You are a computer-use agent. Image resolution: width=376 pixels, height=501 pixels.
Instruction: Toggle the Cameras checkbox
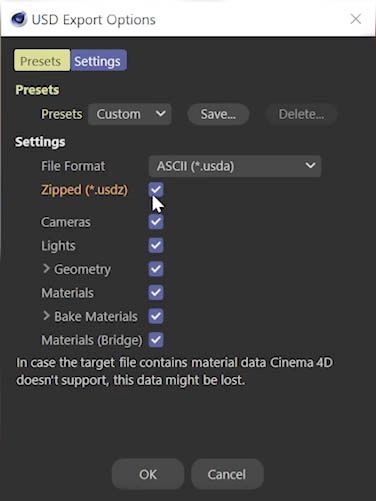pyautogui.click(x=156, y=222)
